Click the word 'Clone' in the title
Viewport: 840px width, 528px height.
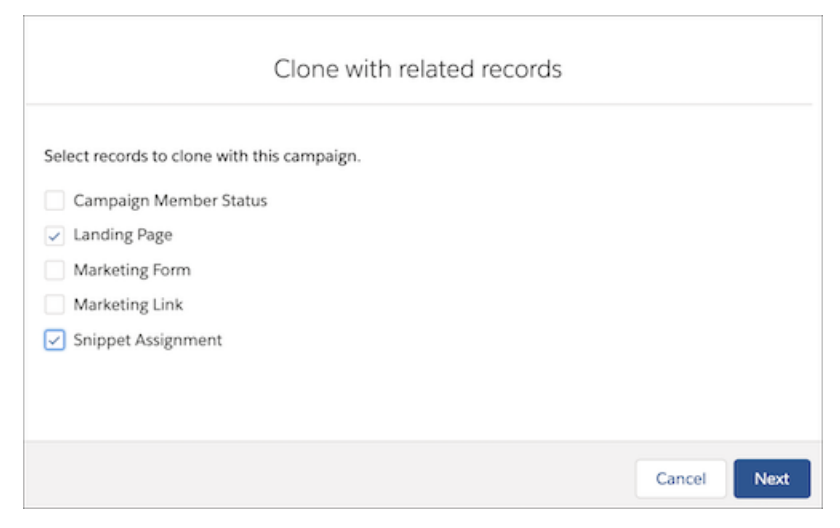tap(306, 69)
